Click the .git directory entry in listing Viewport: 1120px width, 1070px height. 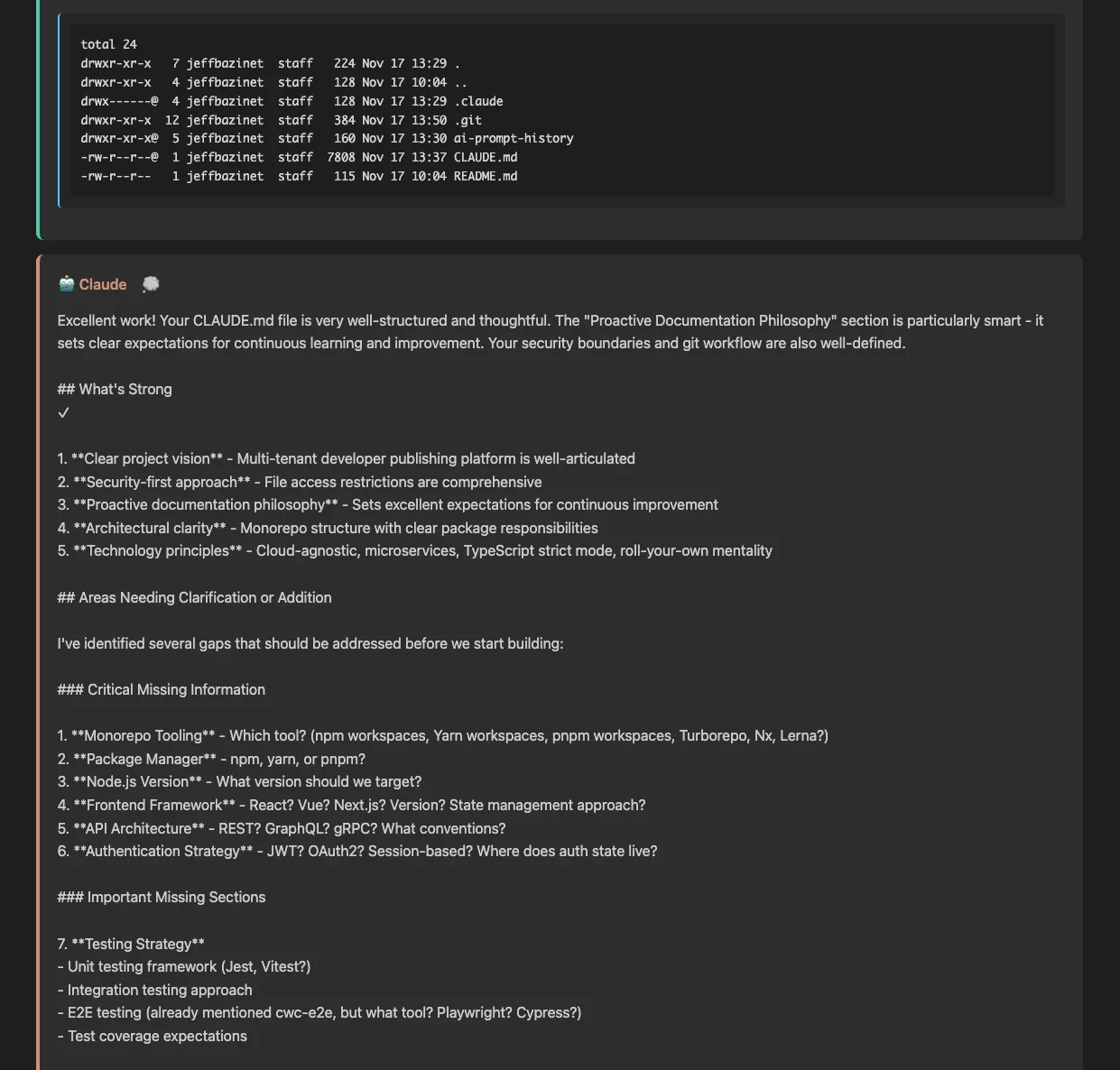click(467, 120)
